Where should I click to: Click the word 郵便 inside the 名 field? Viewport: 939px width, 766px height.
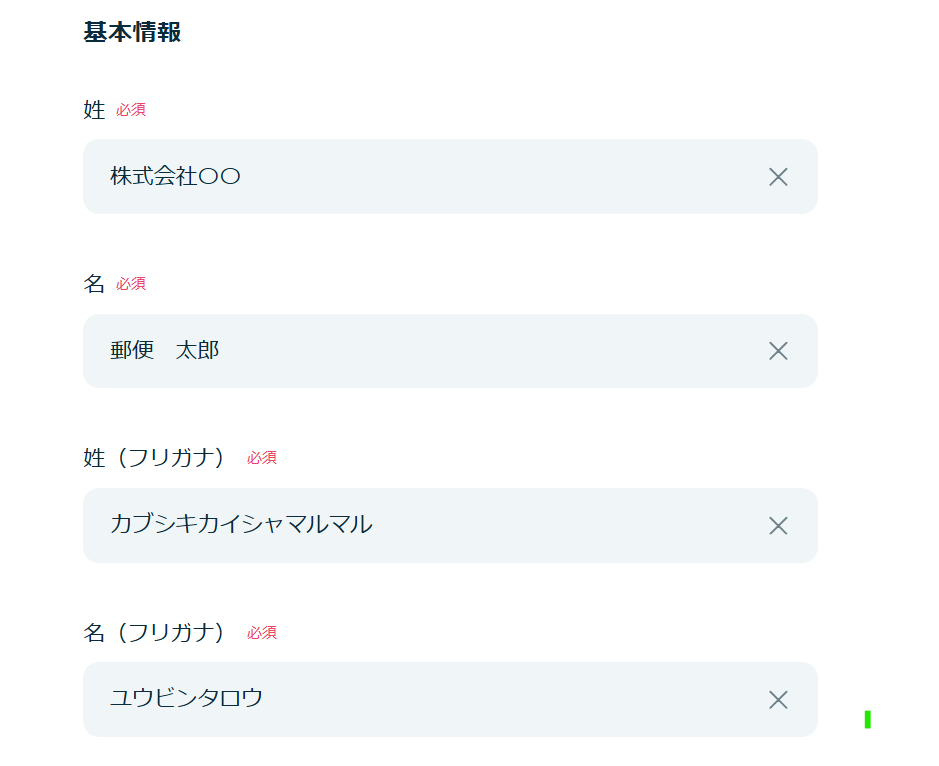(x=132, y=350)
